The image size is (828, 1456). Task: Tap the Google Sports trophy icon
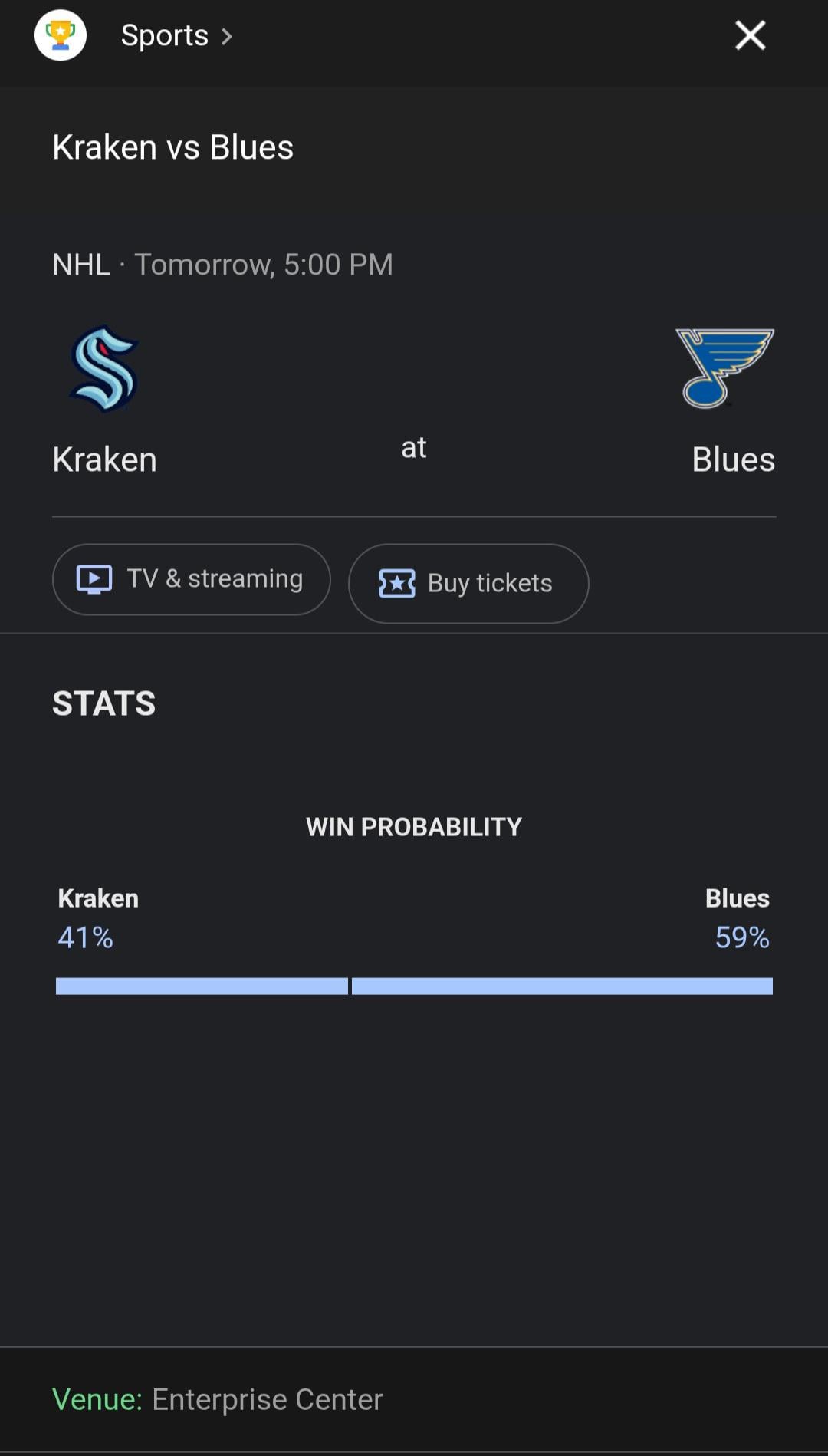pyautogui.click(x=60, y=35)
